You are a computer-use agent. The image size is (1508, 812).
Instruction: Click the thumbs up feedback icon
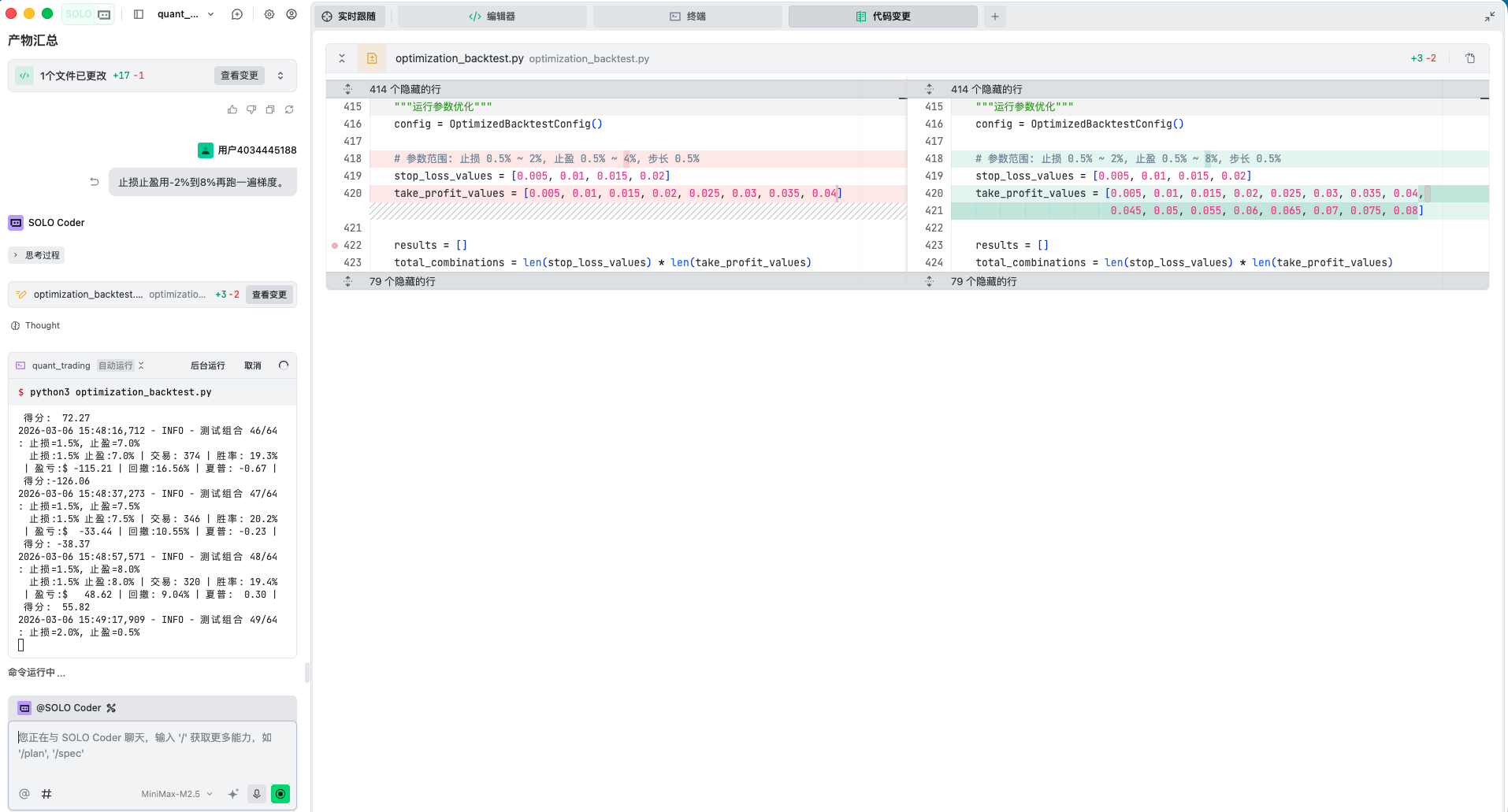(x=232, y=109)
